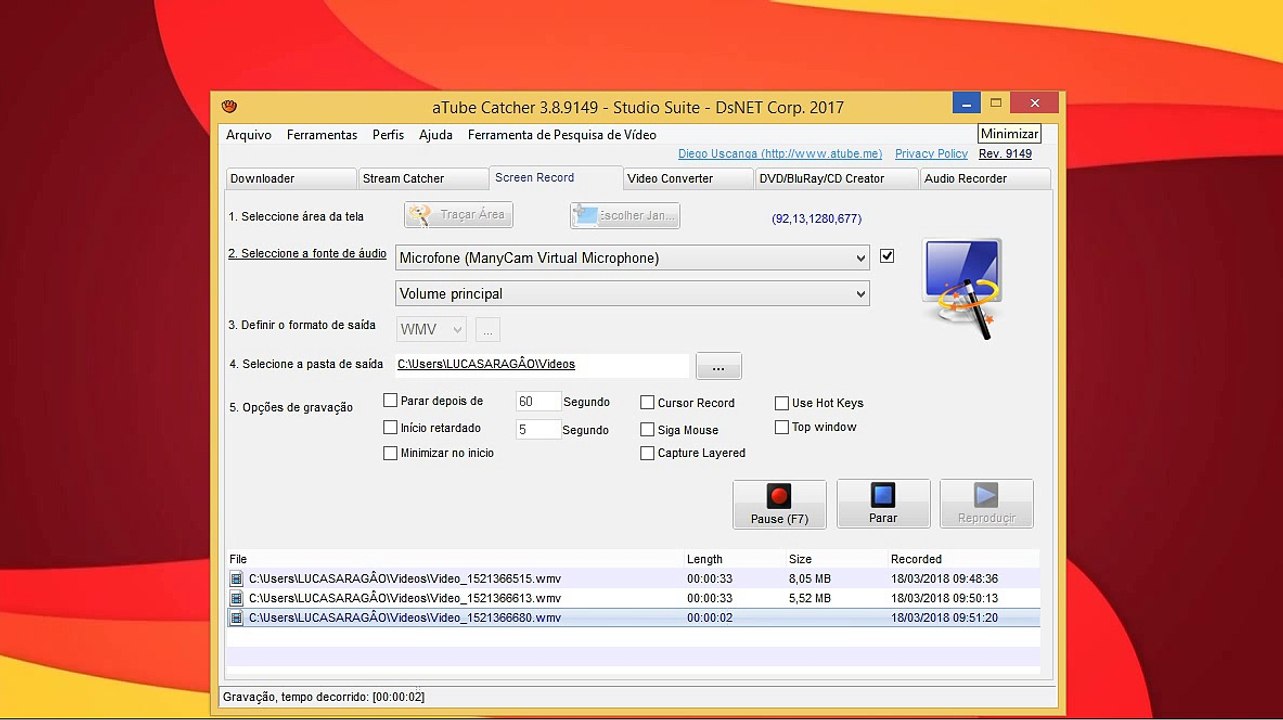
Task: Select the 8,05 MB size cell
Action: click(810, 578)
